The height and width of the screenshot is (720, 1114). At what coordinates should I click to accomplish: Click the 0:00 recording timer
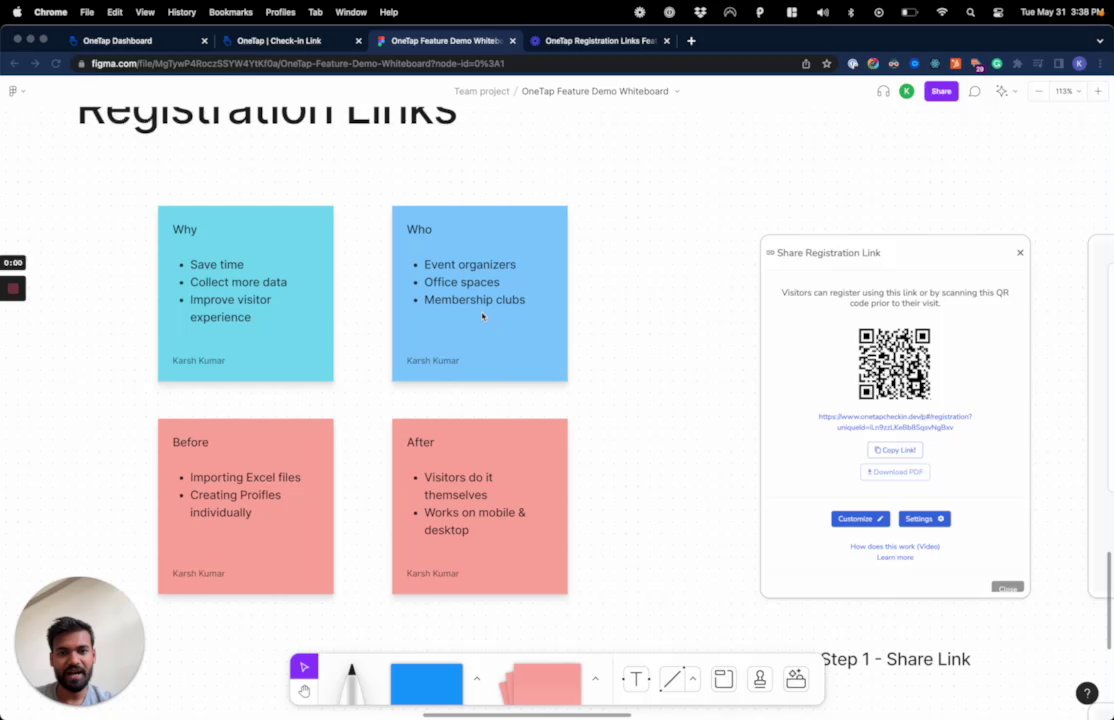point(13,263)
